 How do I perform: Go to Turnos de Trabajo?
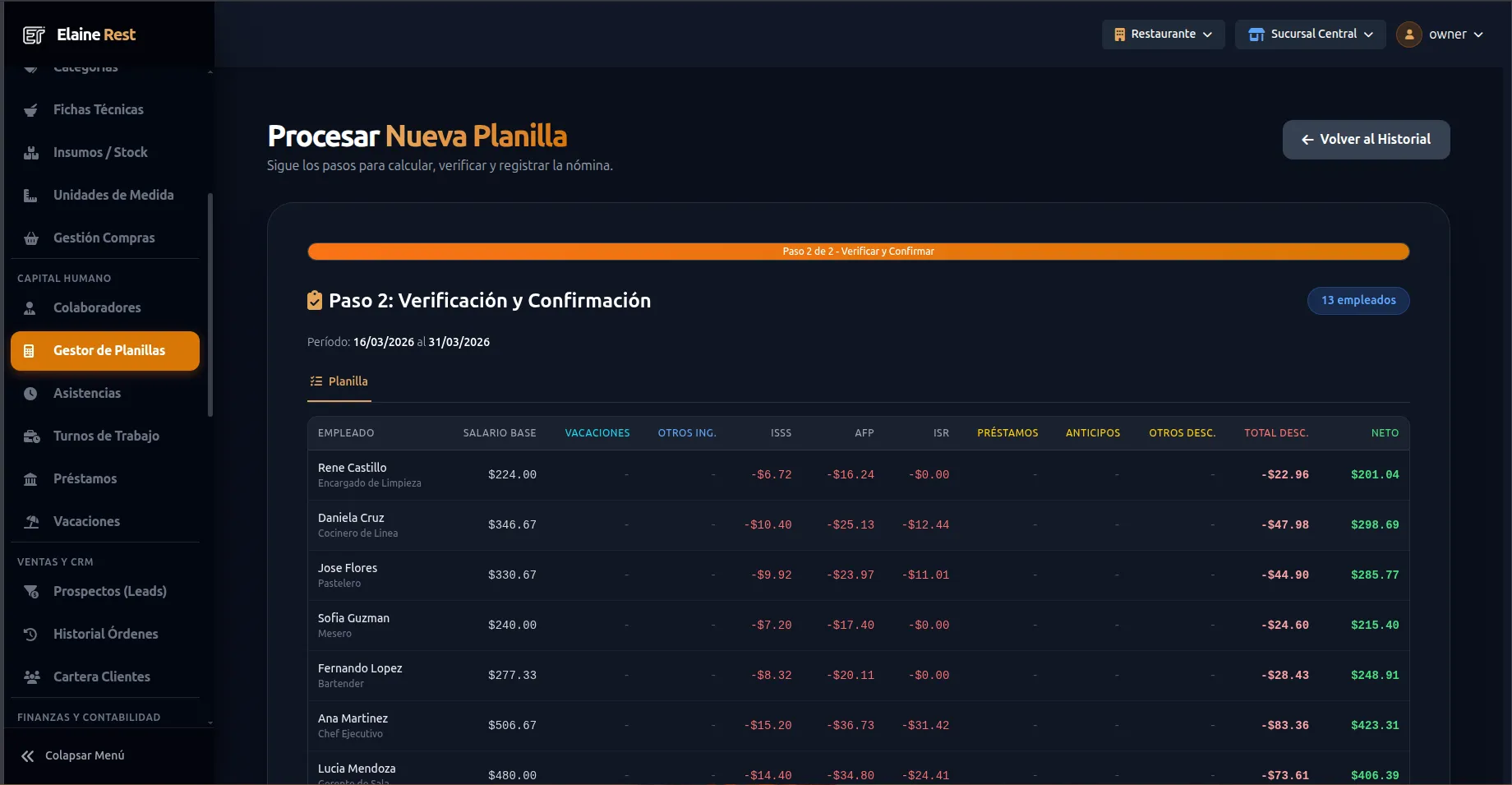(x=105, y=436)
